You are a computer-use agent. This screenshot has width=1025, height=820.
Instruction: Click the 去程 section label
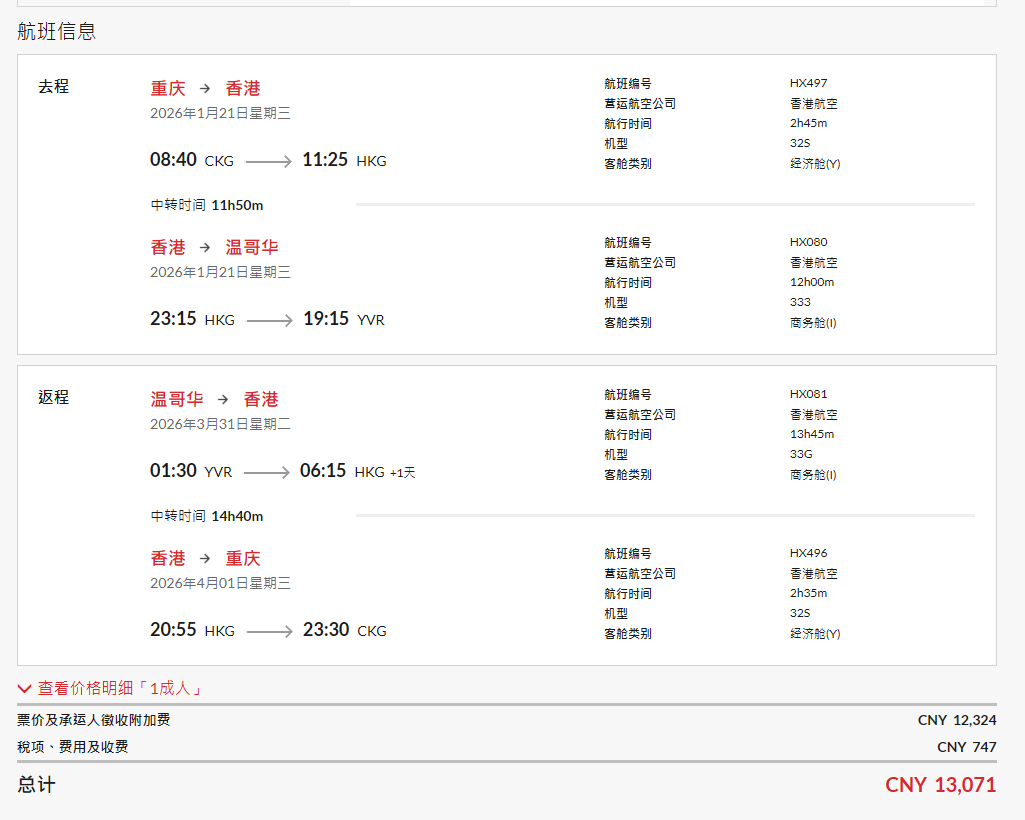tap(54, 87)
